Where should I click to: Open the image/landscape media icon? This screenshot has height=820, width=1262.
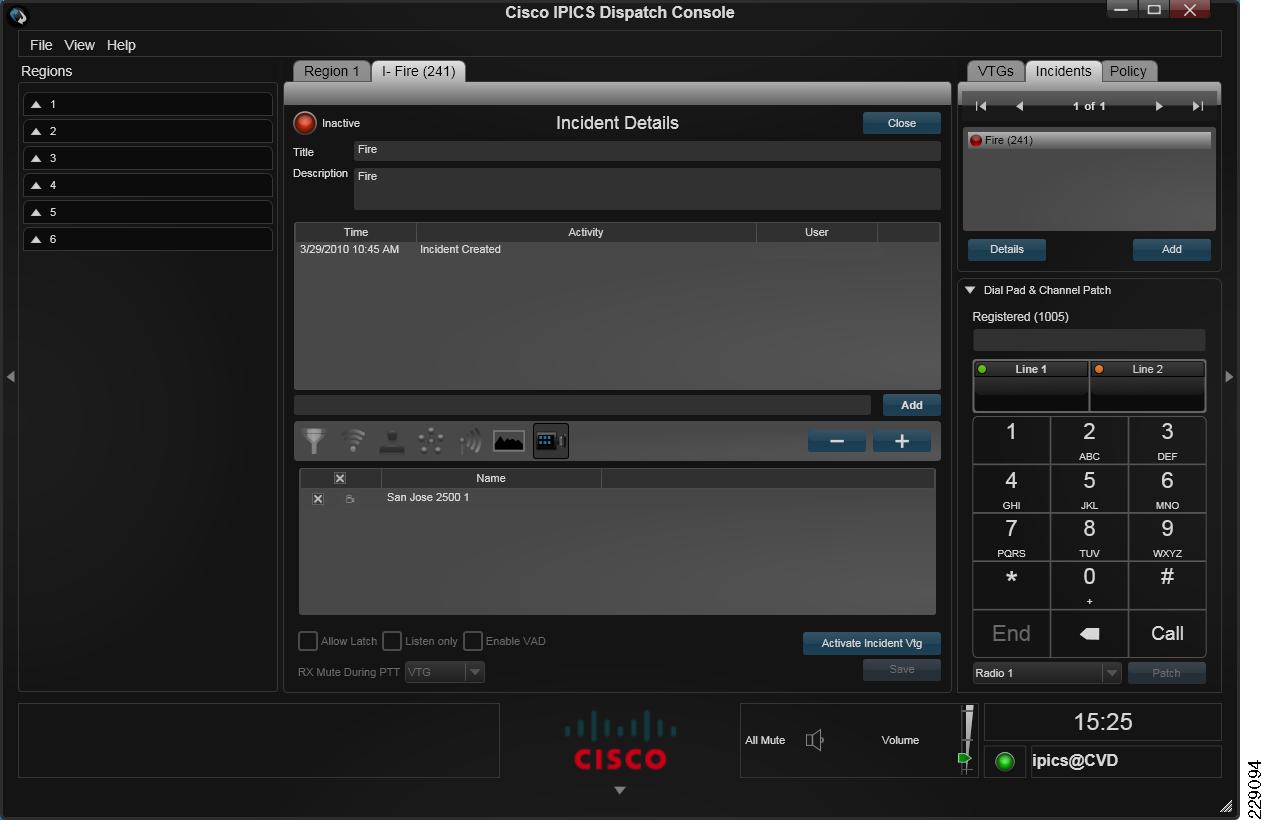tap(509, 441)
